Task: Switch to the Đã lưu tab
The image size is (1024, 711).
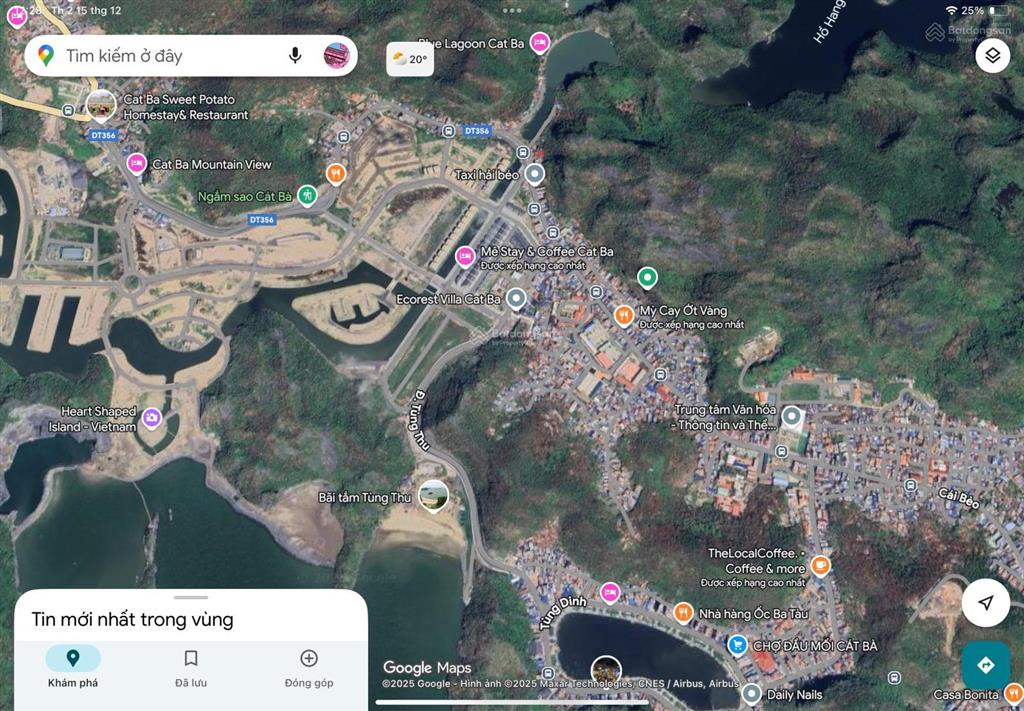Action: (190, 666)
